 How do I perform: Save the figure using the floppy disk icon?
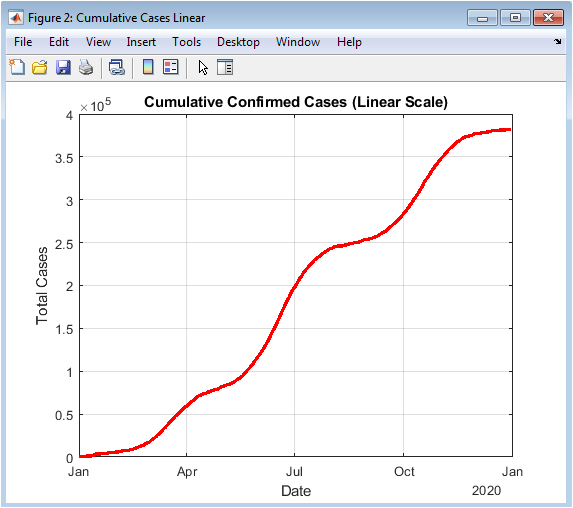pyautogui.click(x=63, y=68)
